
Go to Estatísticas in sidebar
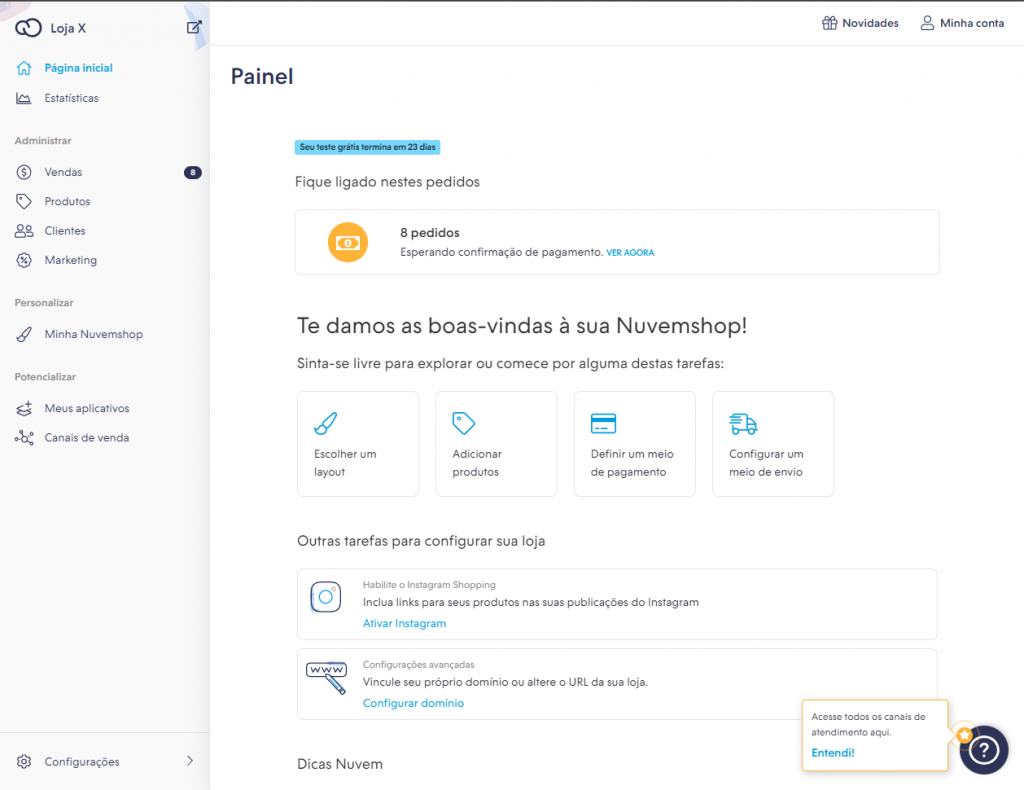(71, 98)
